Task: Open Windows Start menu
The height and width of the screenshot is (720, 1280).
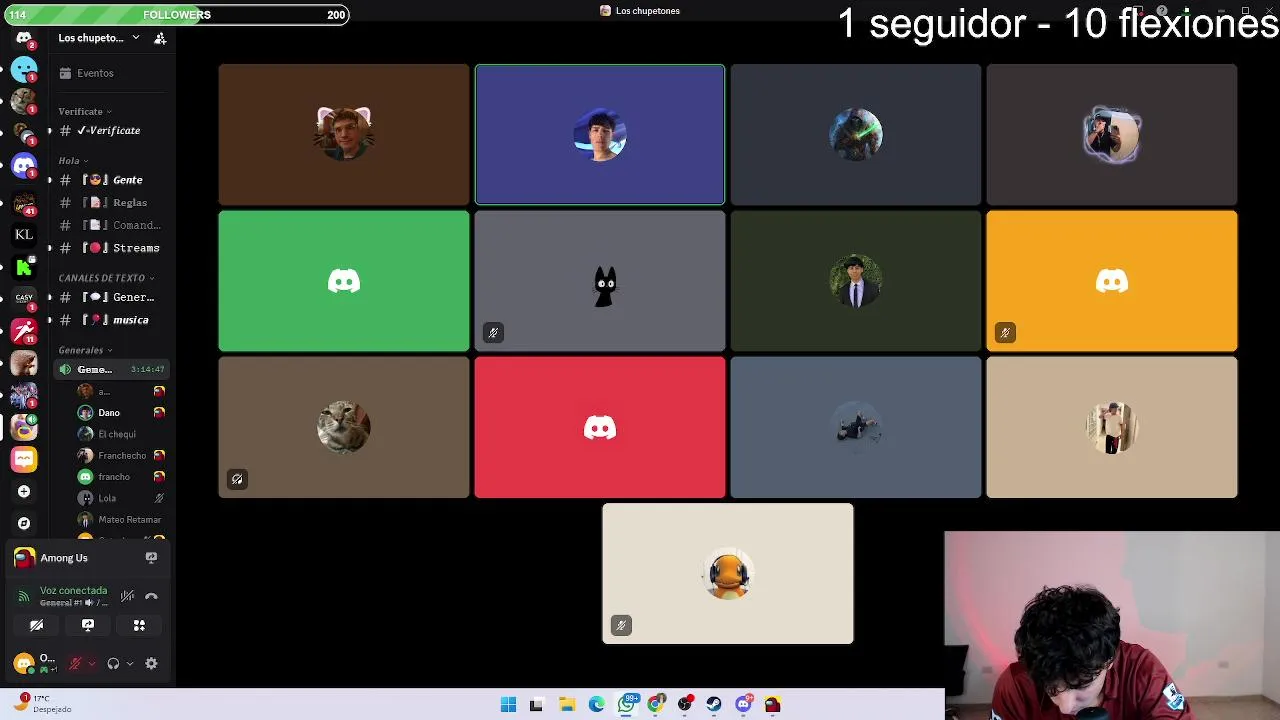Action: tap(508, 705)
